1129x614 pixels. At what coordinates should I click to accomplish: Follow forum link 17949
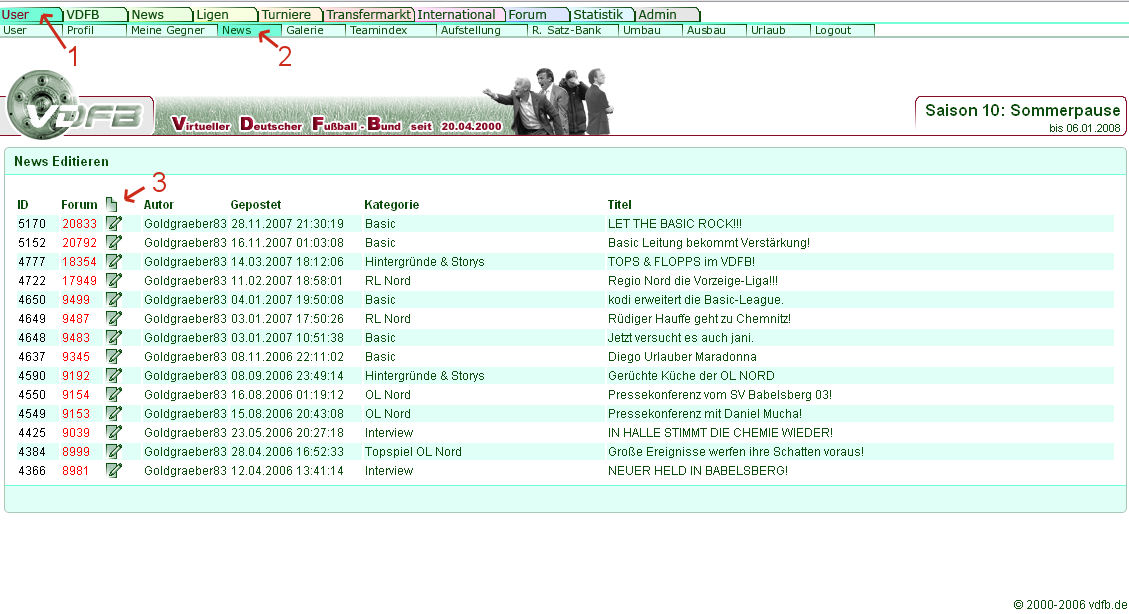click(x=79, y=281)
